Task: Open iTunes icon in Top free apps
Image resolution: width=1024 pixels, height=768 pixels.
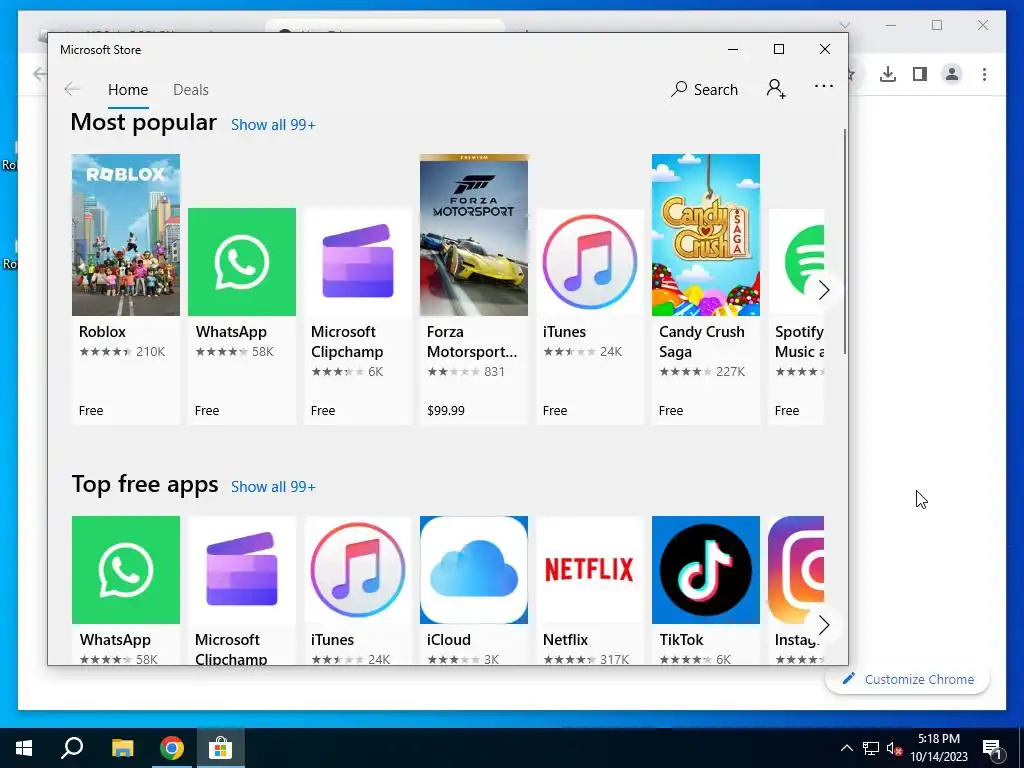Action: pos(358,570)
